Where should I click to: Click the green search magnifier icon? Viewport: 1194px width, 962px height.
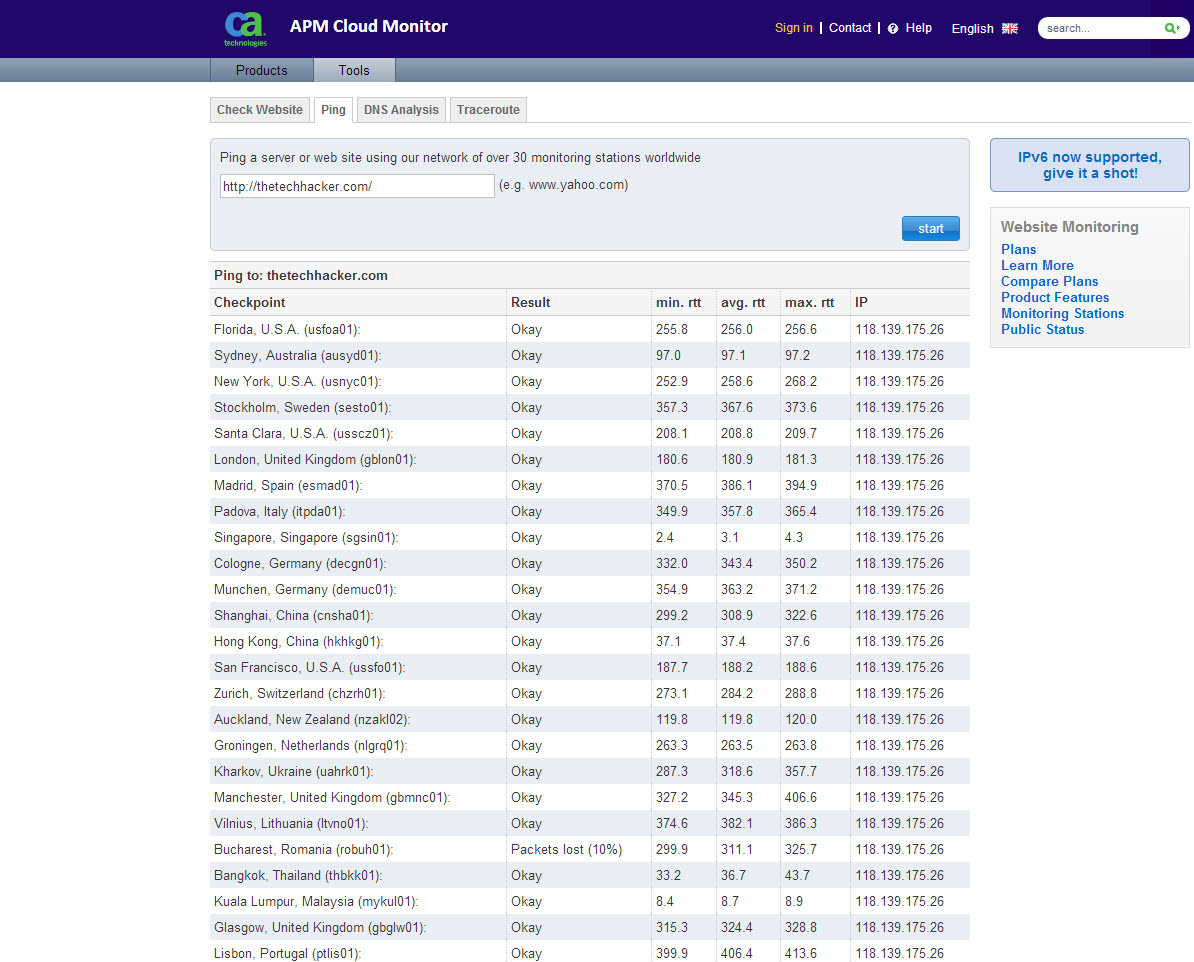click(x=1171, y=28)
